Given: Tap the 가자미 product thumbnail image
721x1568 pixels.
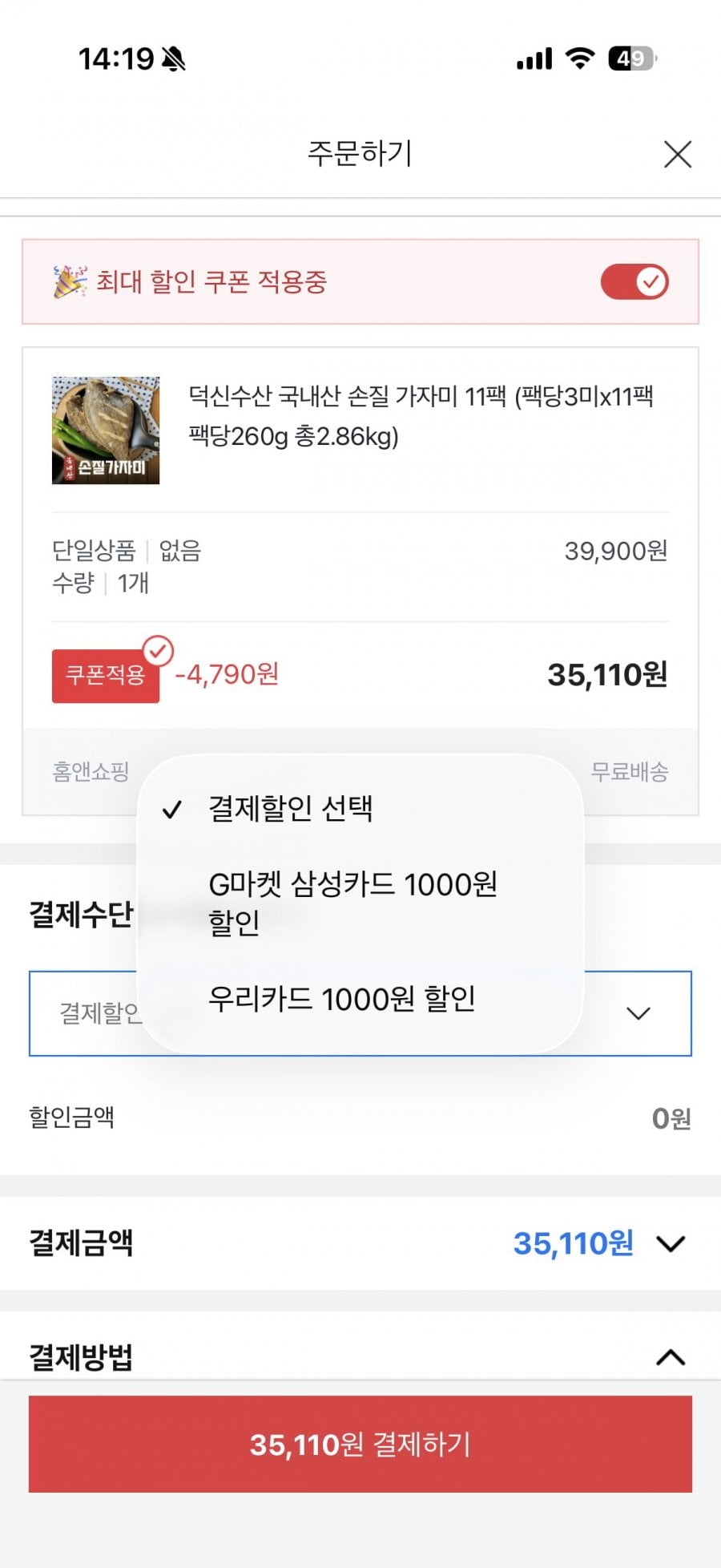Looking at the screenshot, I should [x=106, y=430].
